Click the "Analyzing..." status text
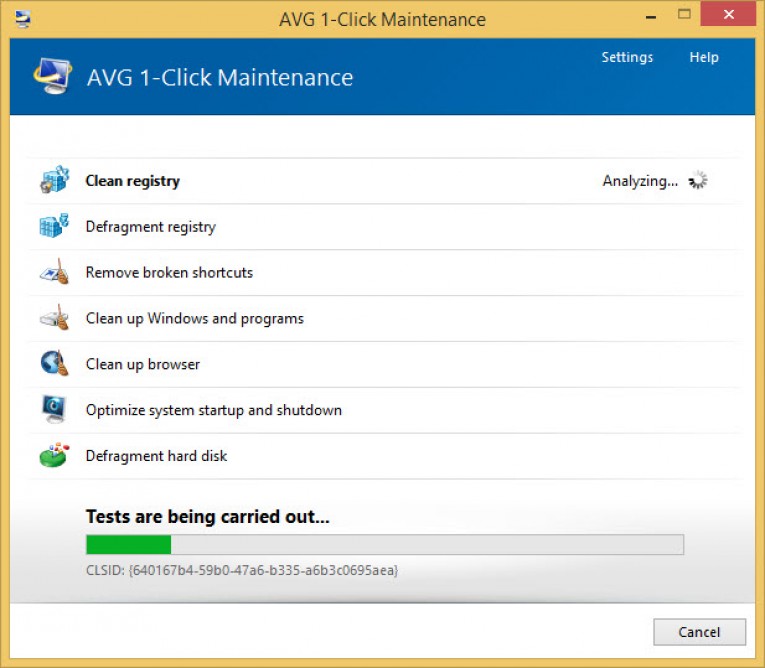Screen dimensions: 765x668 click(640, 181)
